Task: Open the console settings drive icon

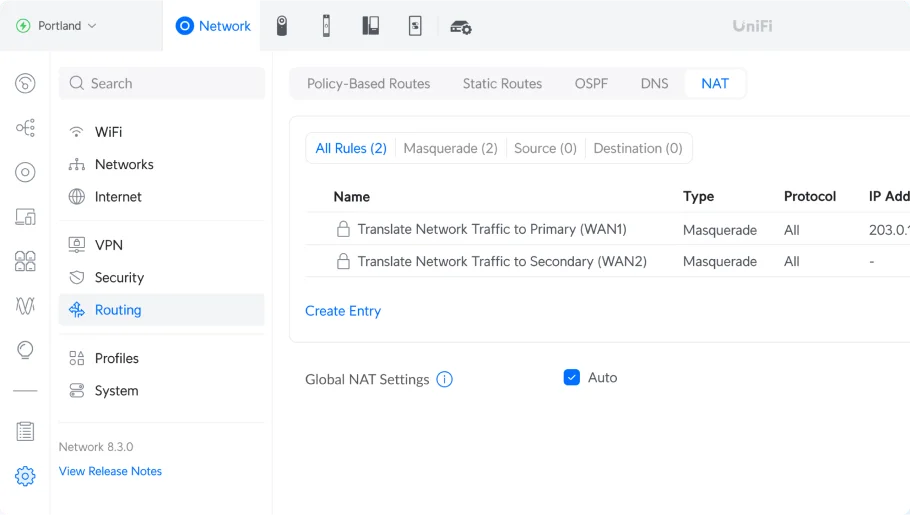Action: pos(461,27)
